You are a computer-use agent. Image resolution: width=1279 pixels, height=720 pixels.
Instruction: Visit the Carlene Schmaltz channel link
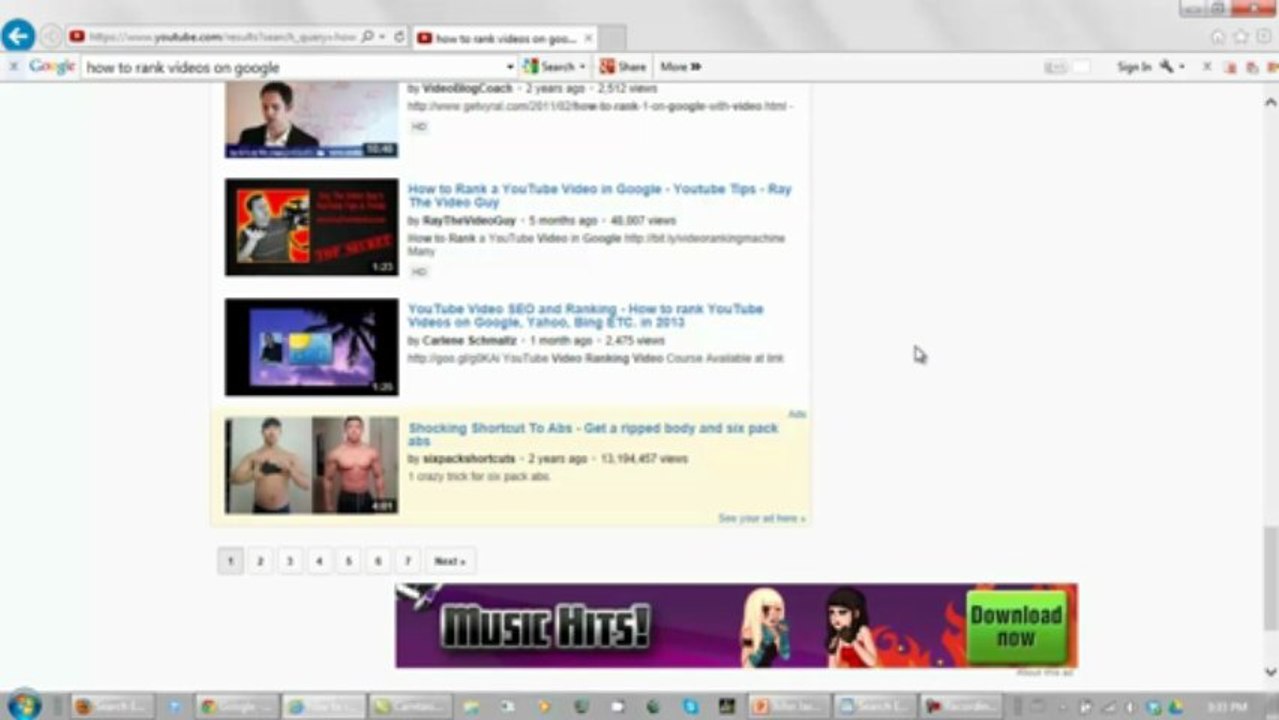[x=469, y=341]
